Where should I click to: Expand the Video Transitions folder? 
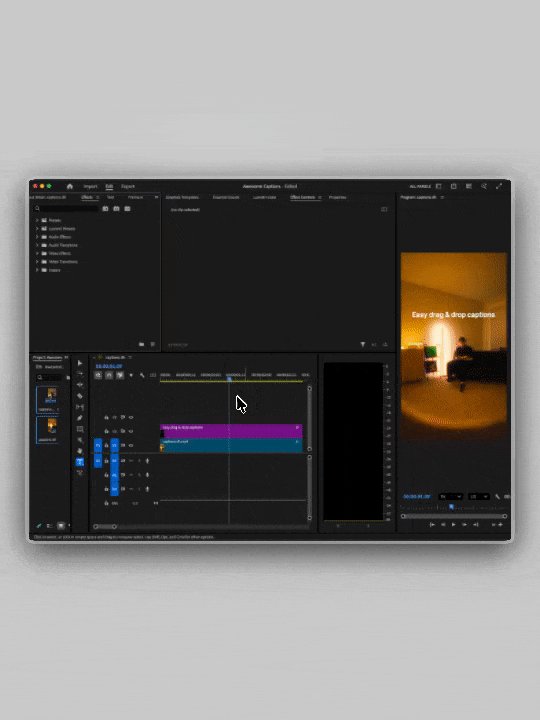coord(37,261)
